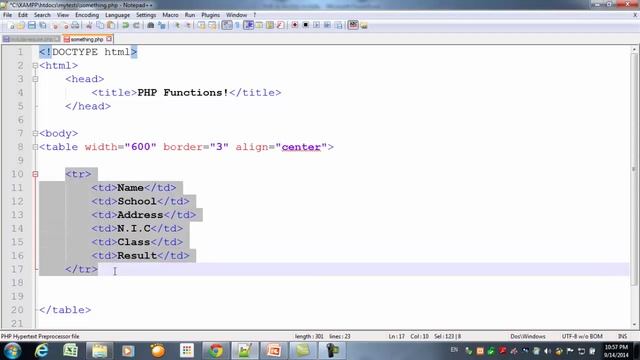Screen dimensions: 640x360
Task: Click the line number 20 in the margin
Action: pyautogui.click(x=17, y=310)
